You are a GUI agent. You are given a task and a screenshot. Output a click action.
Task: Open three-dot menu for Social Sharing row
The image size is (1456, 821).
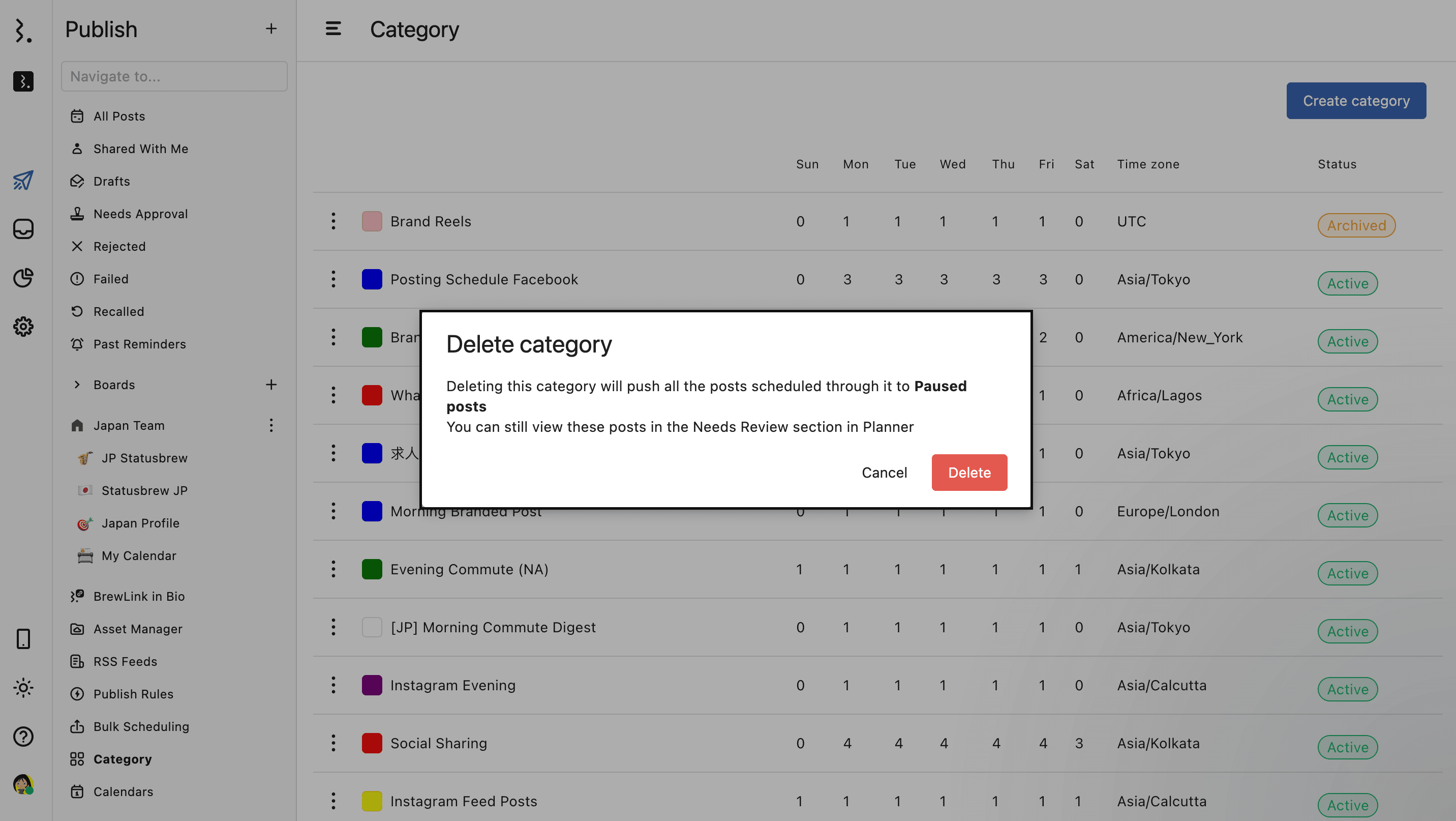tap(333, 743)
